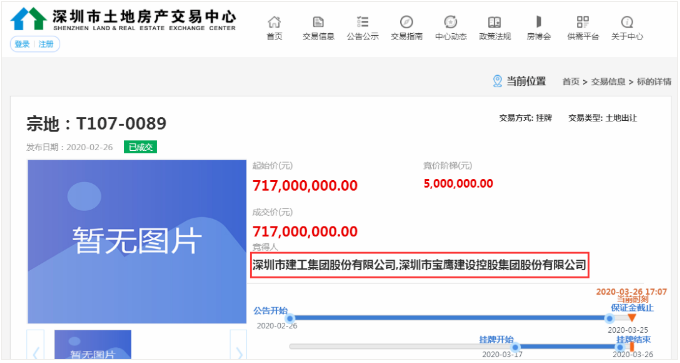
Task: Show previous thumbnail with left arrow
Action: pos(36,345)
